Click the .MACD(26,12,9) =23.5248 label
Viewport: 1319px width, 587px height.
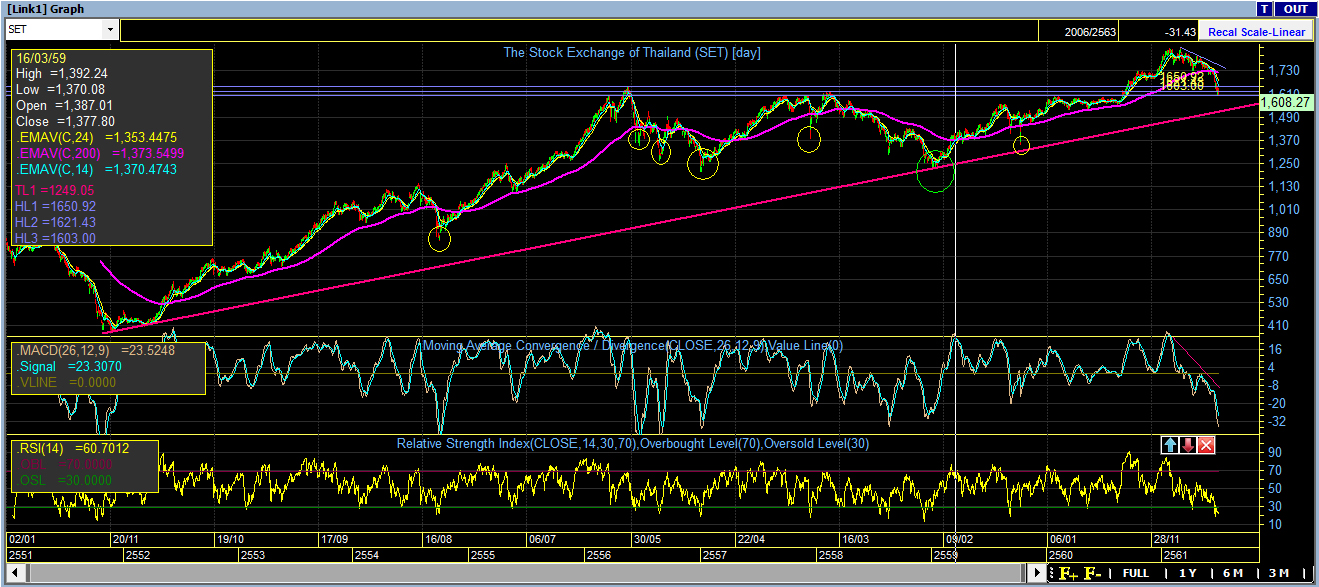click(x=96, y=351)
